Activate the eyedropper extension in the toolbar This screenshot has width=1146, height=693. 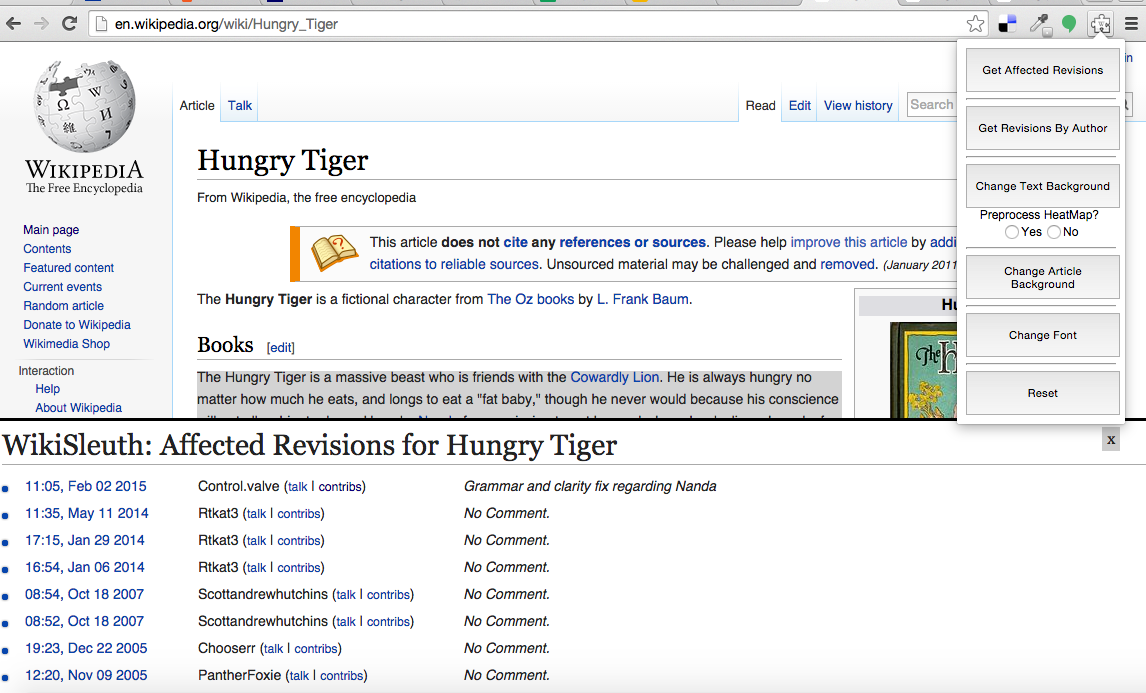[1038, 22]
